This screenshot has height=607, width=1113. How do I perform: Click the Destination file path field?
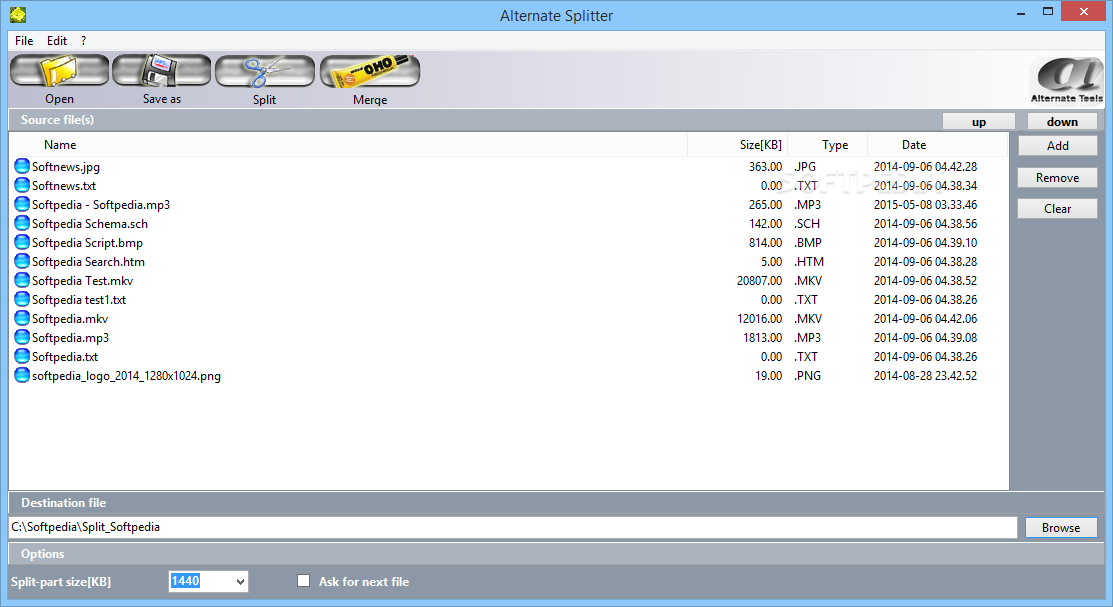coord(512,527)
